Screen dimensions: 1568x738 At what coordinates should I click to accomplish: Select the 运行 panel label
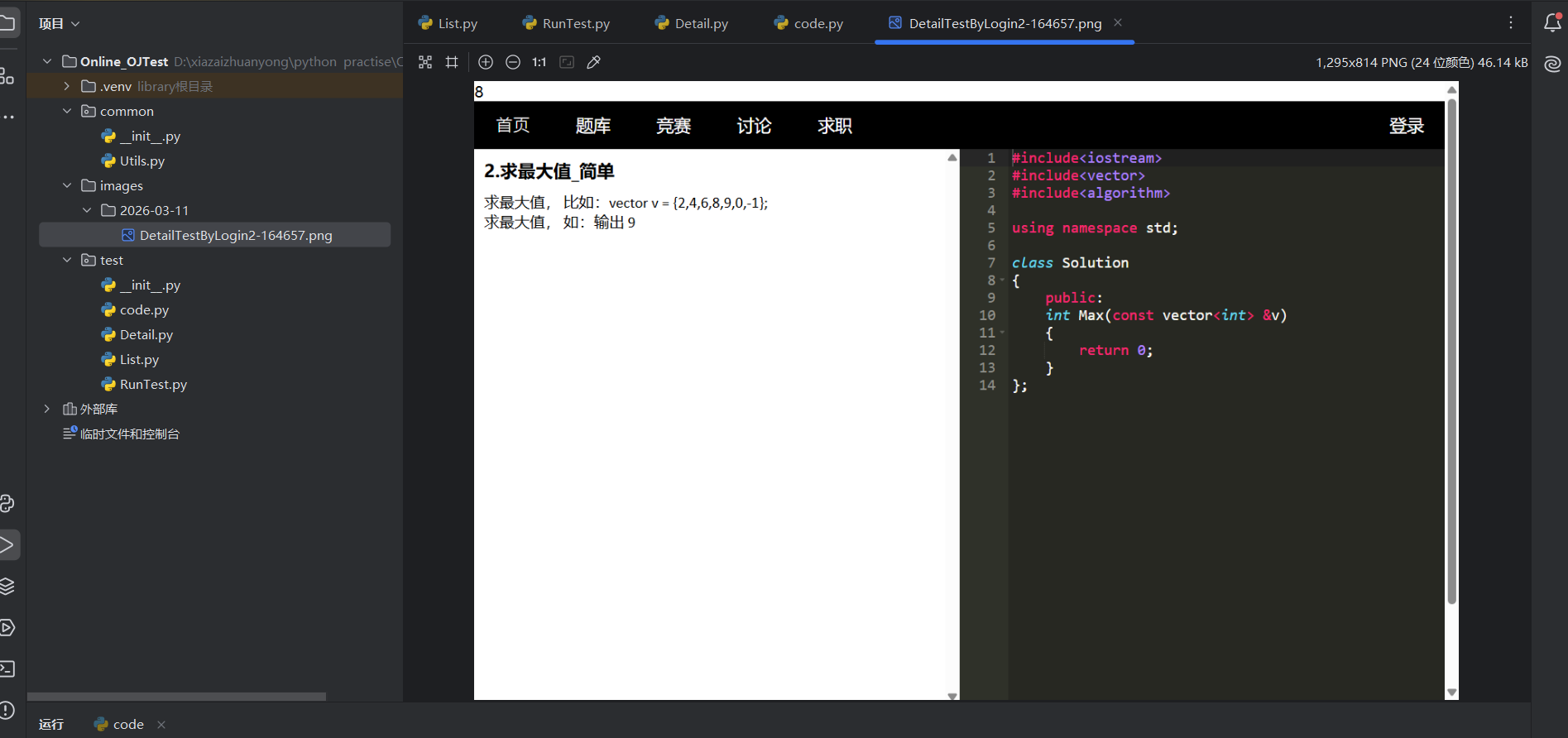click(51, 725)
